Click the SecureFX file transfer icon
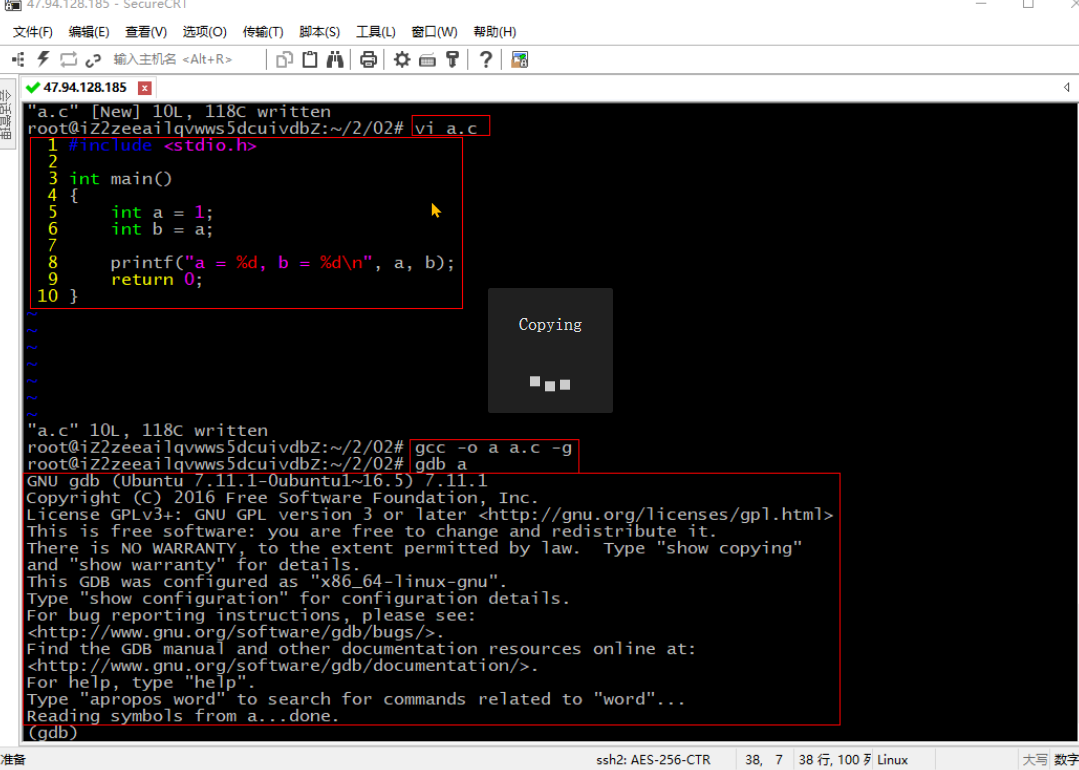Screen dimensions: 1079x770 (x=519, y=59)
